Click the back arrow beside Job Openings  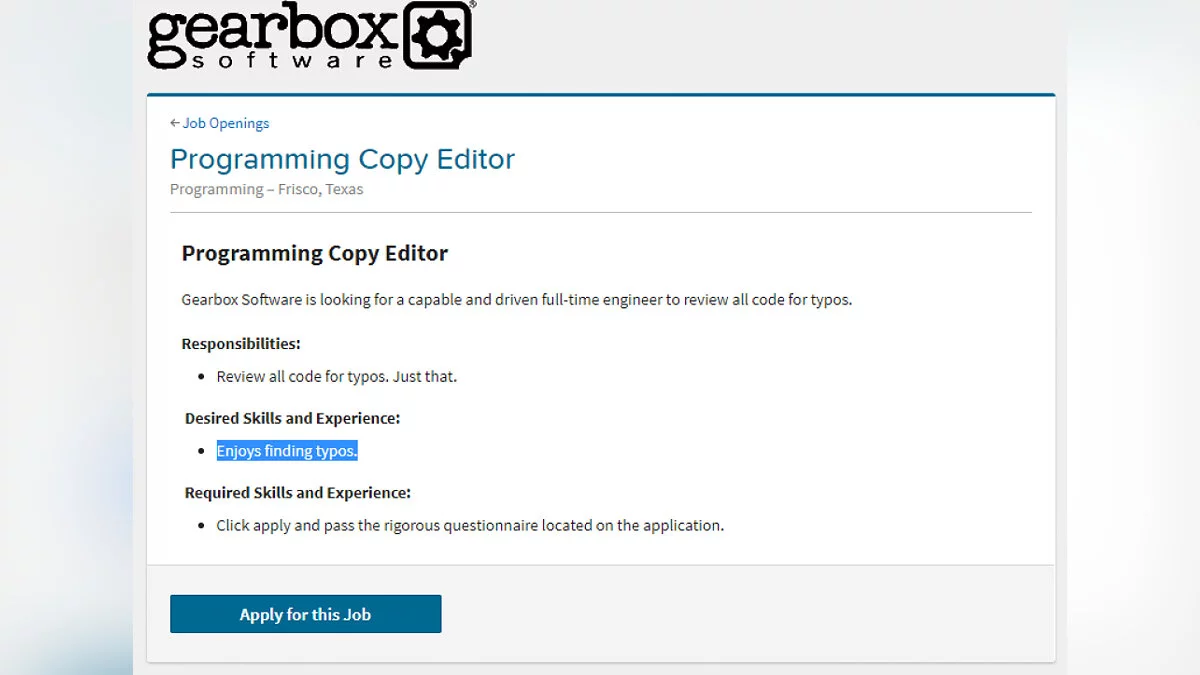[175, 123]
